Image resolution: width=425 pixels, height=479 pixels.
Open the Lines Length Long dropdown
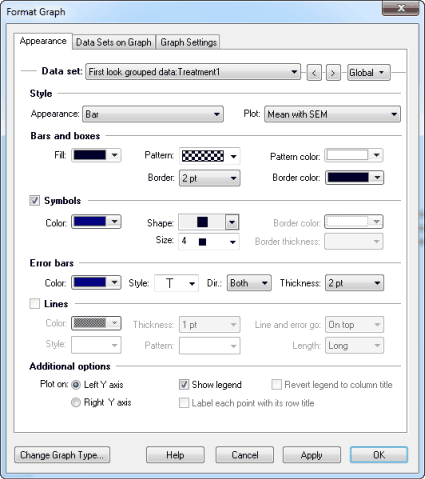pyautogui.click(x=354, y=346)
